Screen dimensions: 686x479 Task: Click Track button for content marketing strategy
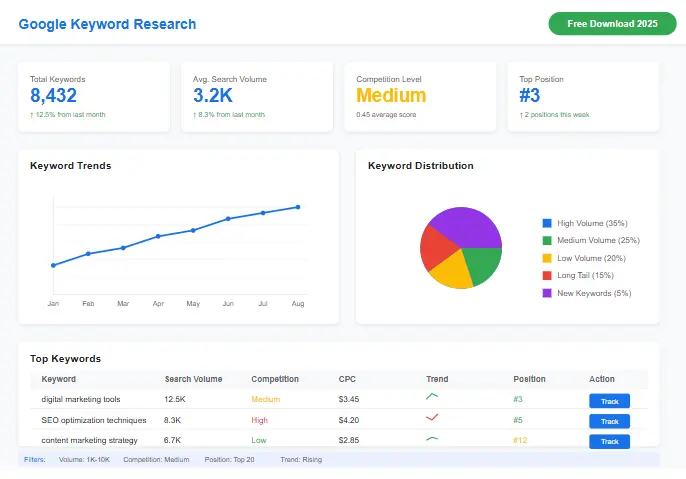[609, 441]
